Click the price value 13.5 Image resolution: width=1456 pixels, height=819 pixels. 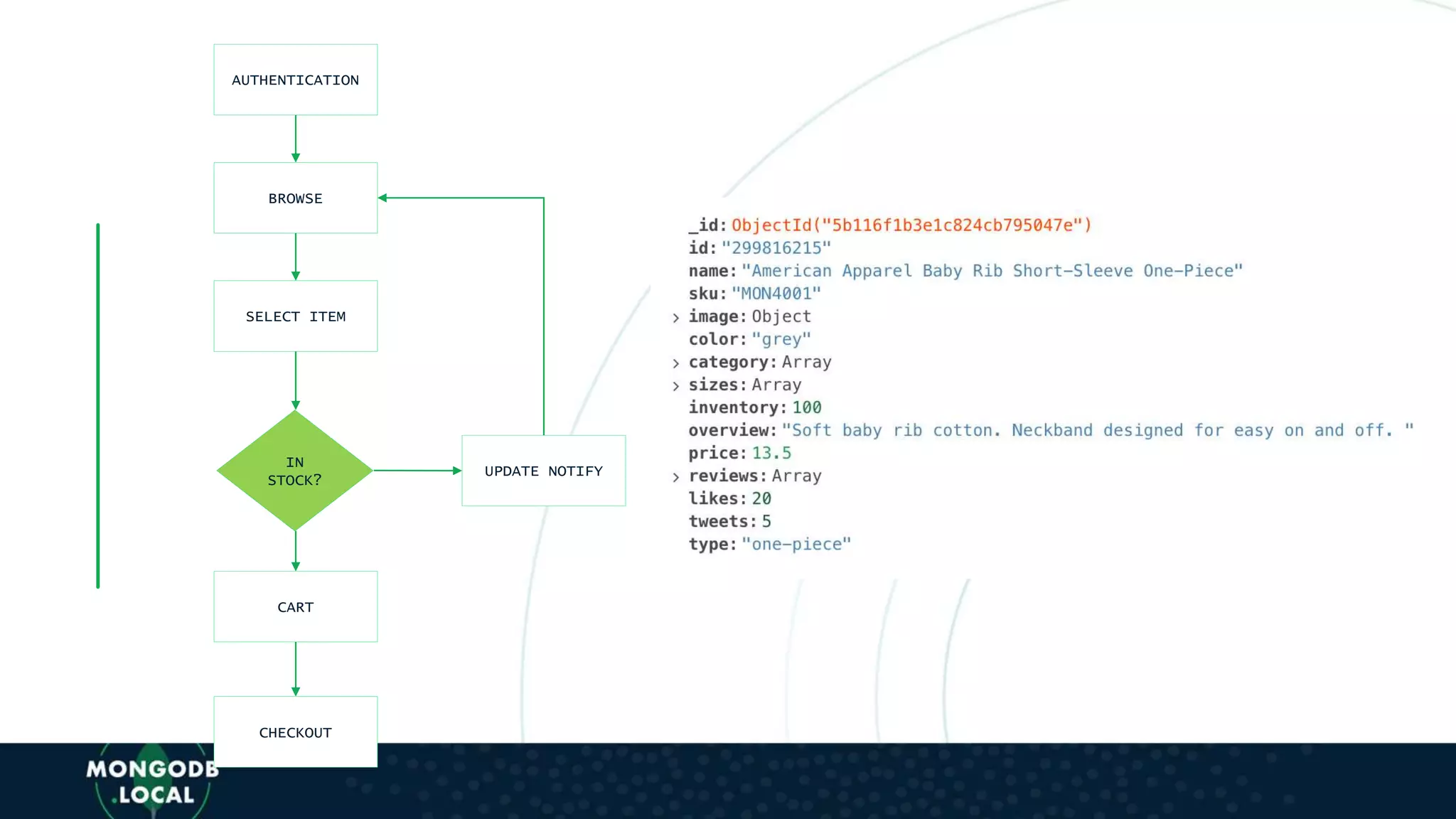point(771,453)
